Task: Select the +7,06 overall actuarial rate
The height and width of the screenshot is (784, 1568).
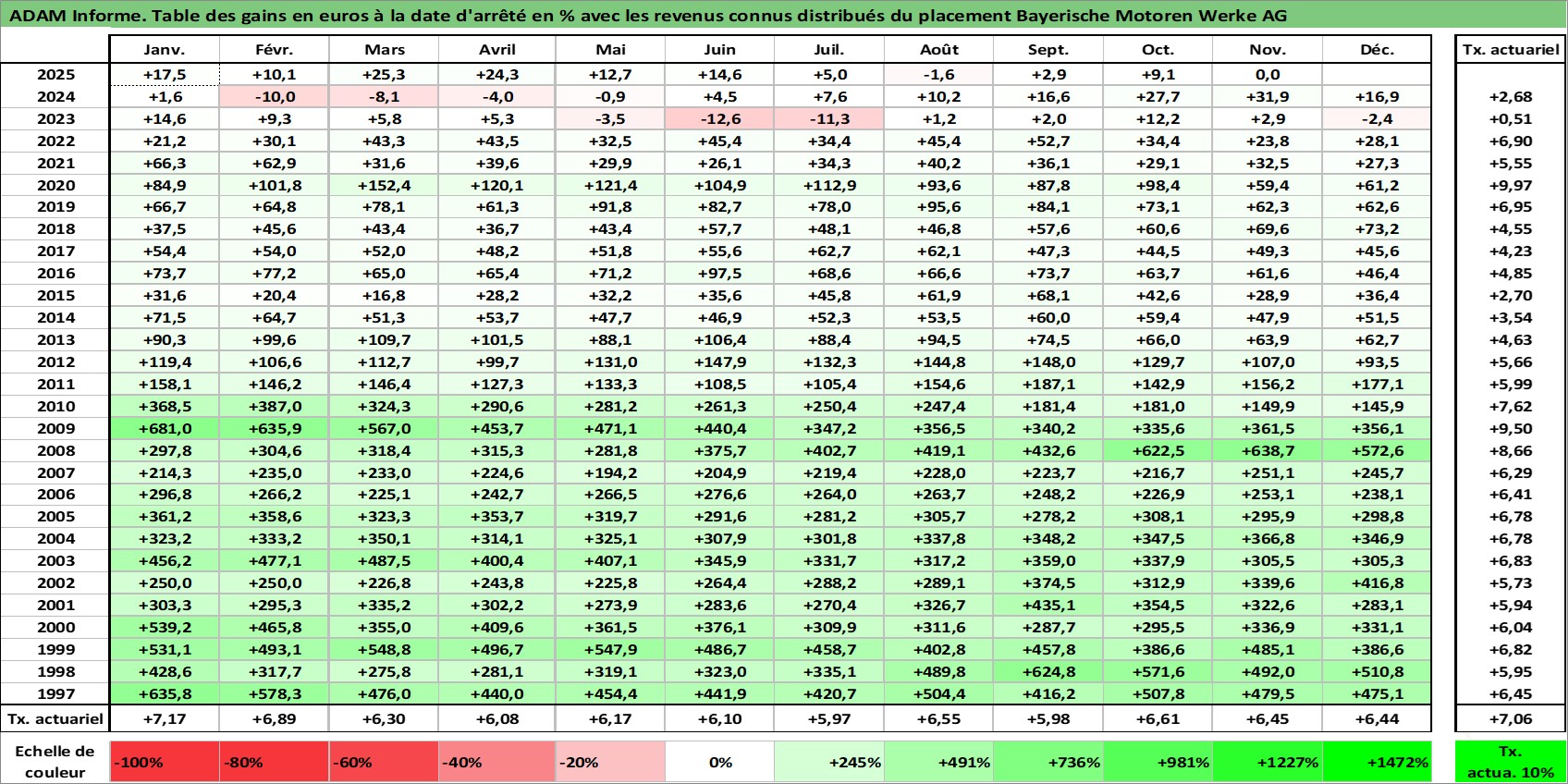Action: [x=1511, y=718]
